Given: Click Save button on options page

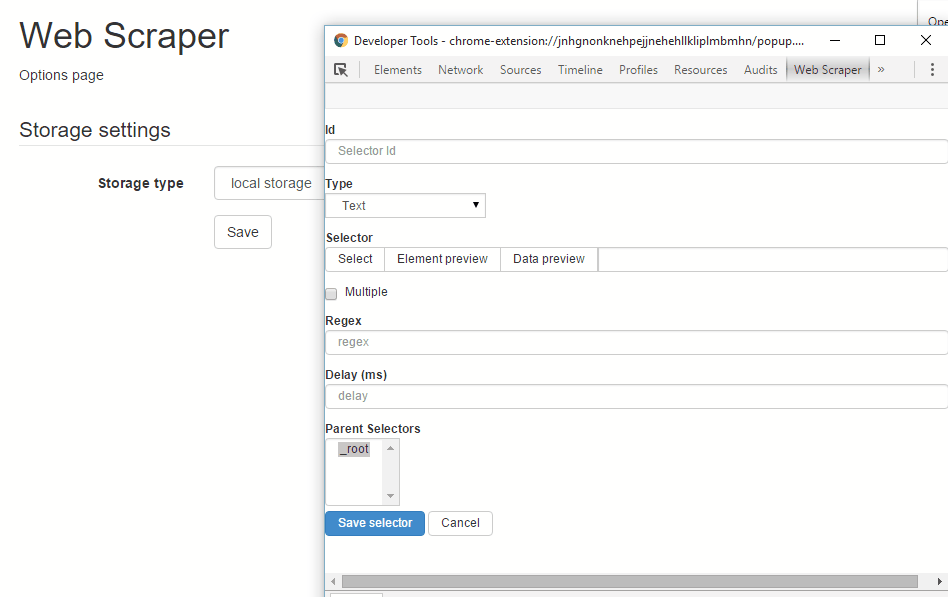Looking at the screenshot, I should (242, 232).
